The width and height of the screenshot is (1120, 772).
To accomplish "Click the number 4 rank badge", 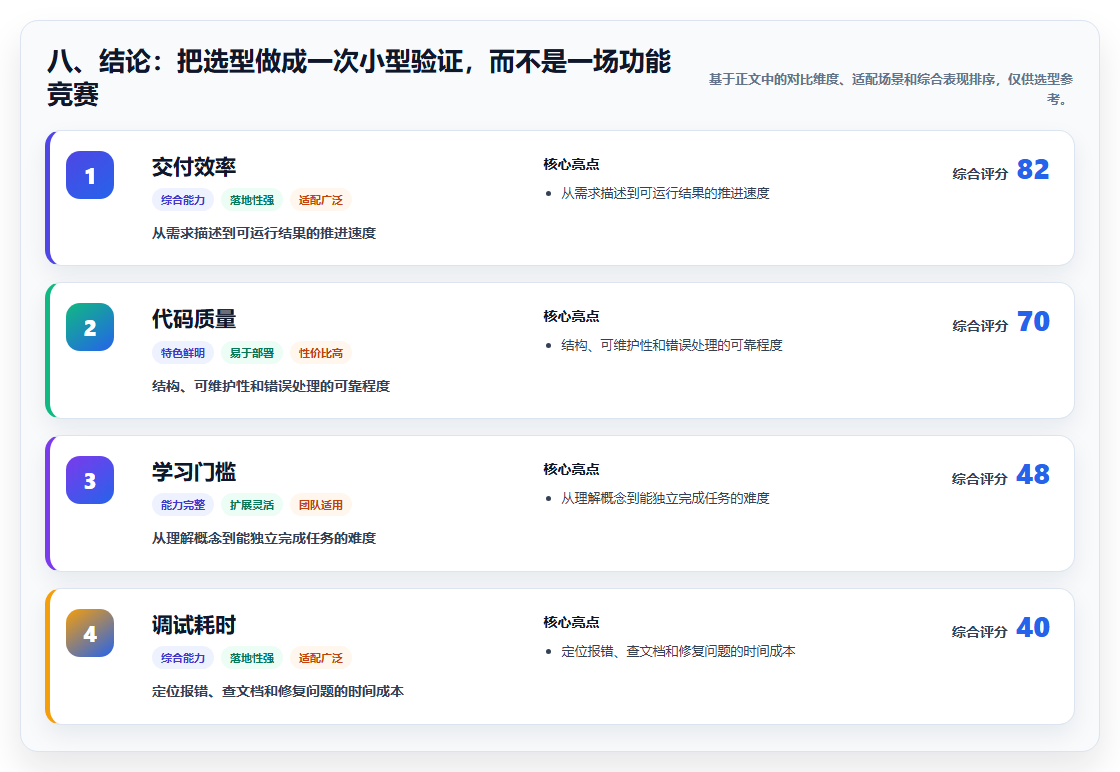I will point(90,633).
